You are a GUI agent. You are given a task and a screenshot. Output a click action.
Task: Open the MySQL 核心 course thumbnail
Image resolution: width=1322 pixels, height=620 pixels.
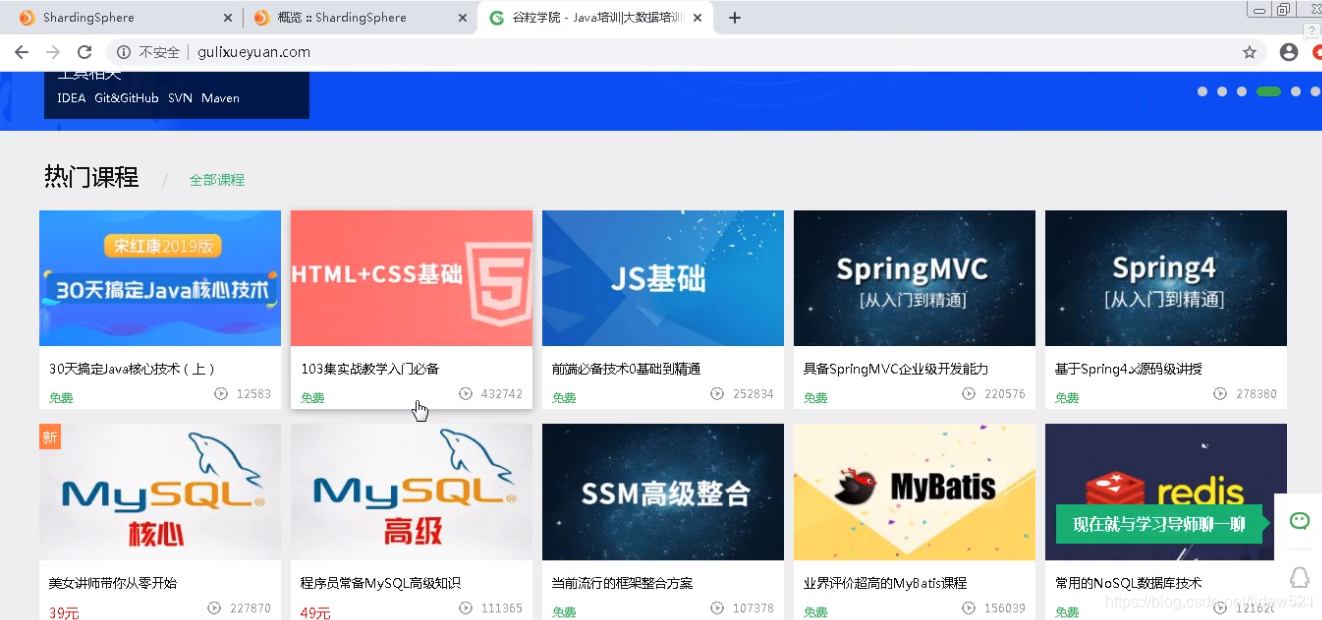click(x=160, y=492)
